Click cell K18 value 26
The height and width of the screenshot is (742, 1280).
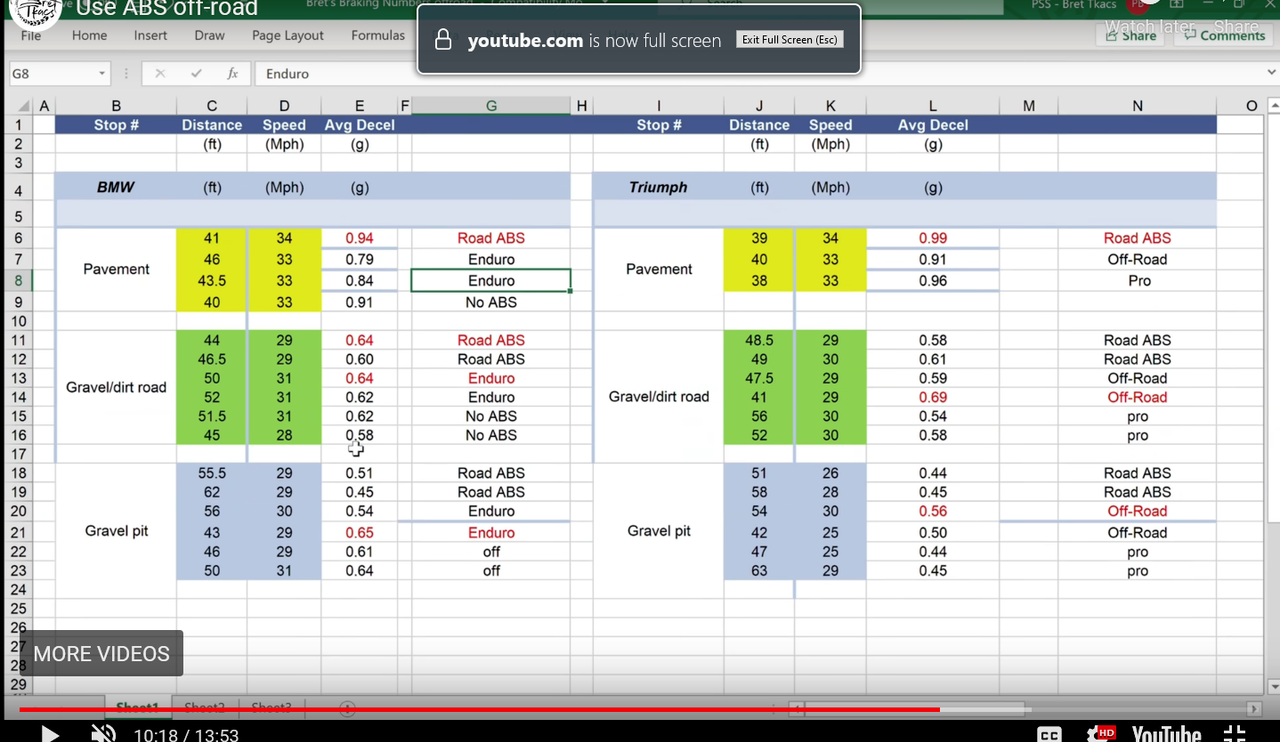pos(830,473)
